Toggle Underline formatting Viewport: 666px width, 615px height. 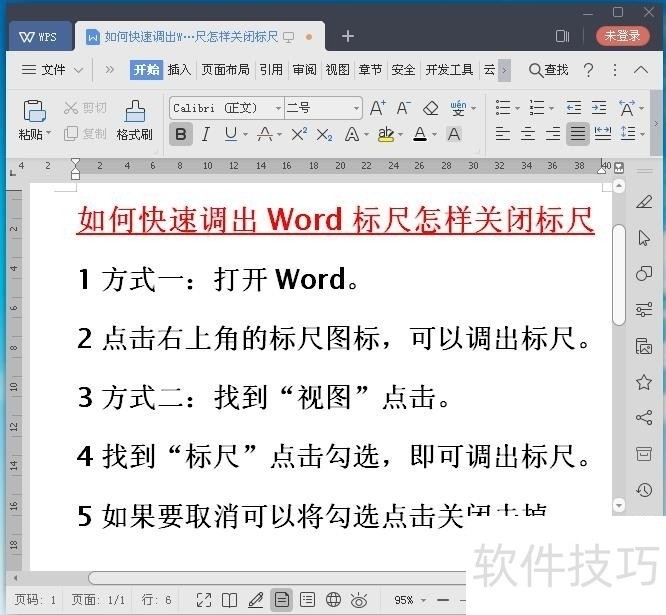tap(231, 134)
